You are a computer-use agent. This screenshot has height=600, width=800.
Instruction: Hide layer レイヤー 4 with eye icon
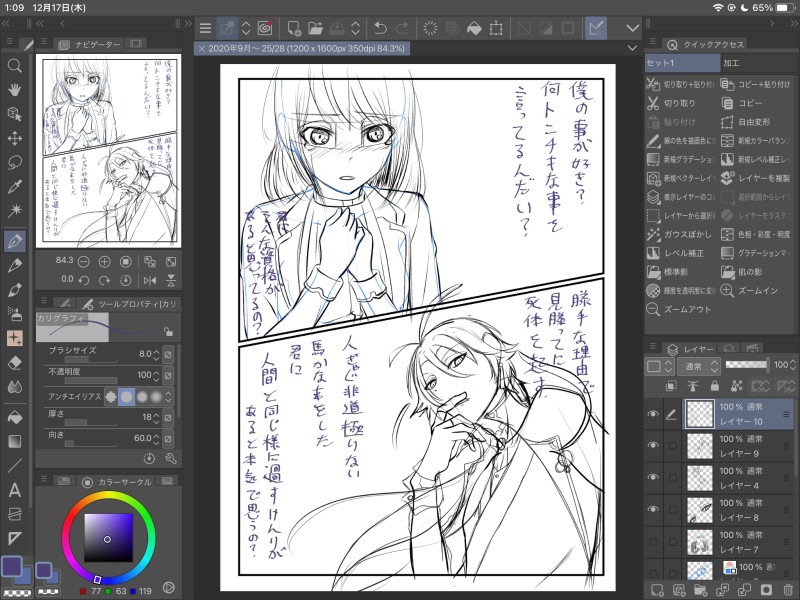point(653,477)
